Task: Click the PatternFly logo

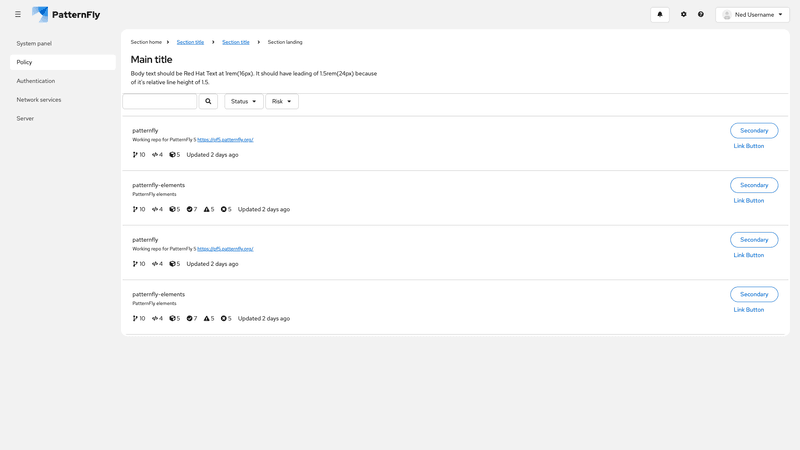Action: point(66,15)
